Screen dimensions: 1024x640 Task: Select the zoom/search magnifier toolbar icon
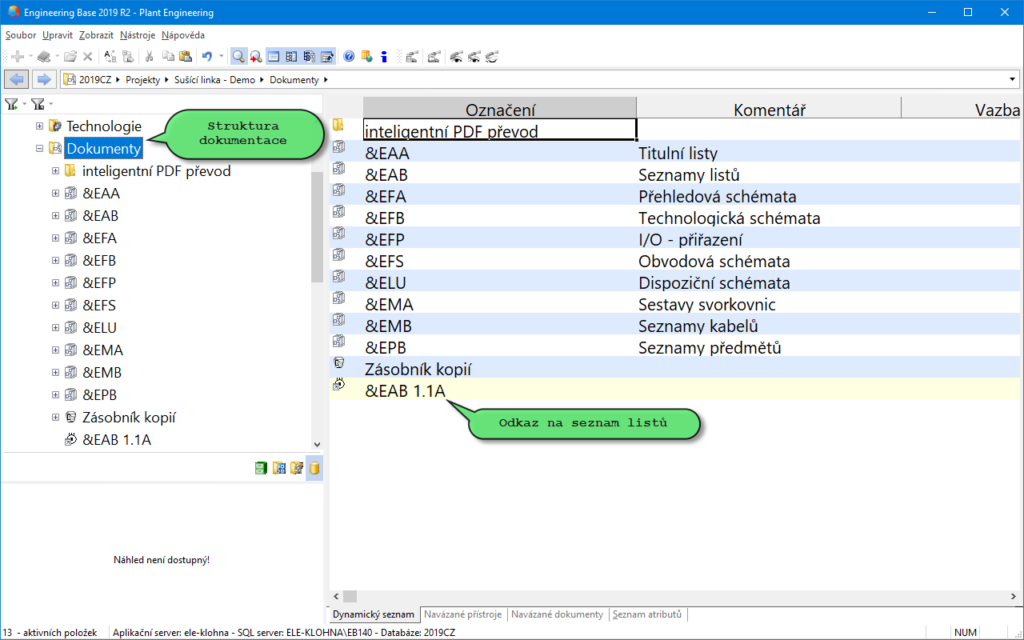pos(237,56)
